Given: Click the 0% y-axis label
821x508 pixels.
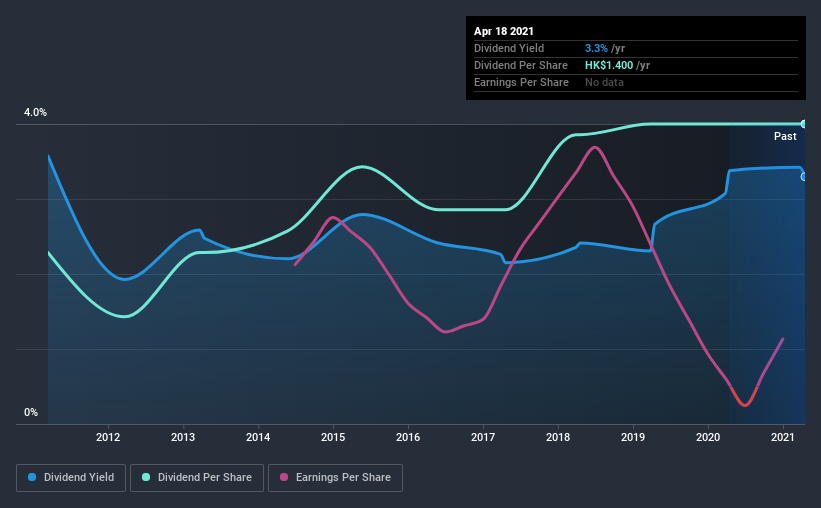Looking at the screenshot, I should (x=31, y=413).
